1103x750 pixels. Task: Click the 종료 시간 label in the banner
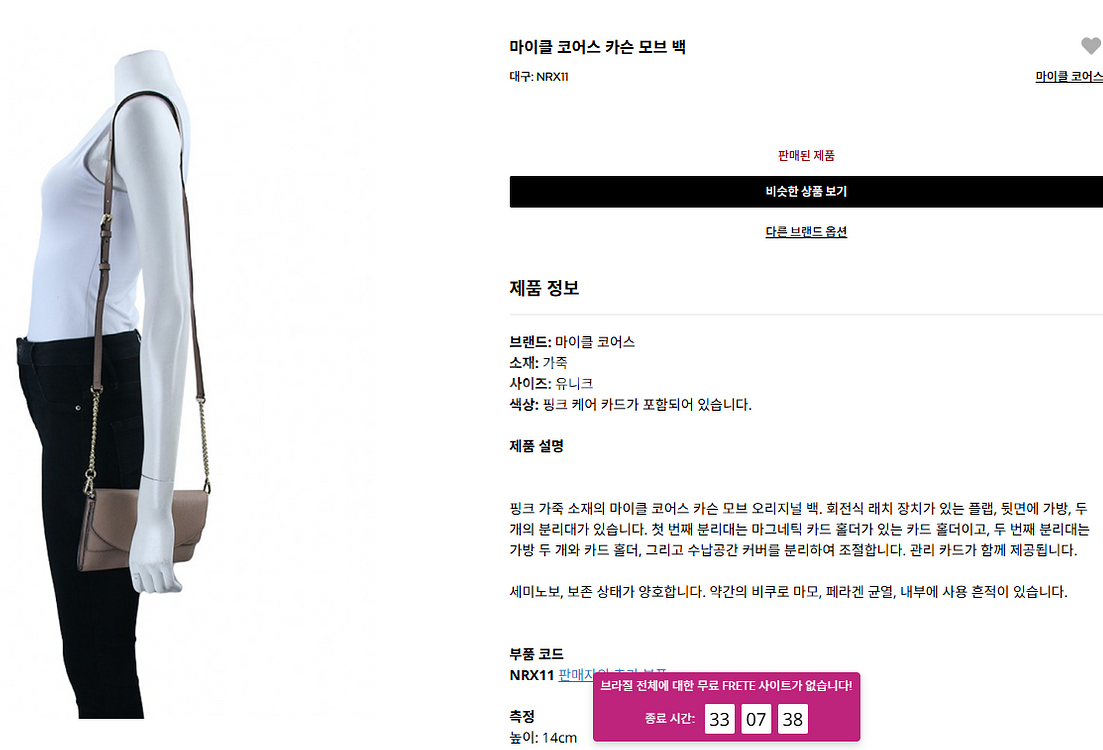point(670,718)
